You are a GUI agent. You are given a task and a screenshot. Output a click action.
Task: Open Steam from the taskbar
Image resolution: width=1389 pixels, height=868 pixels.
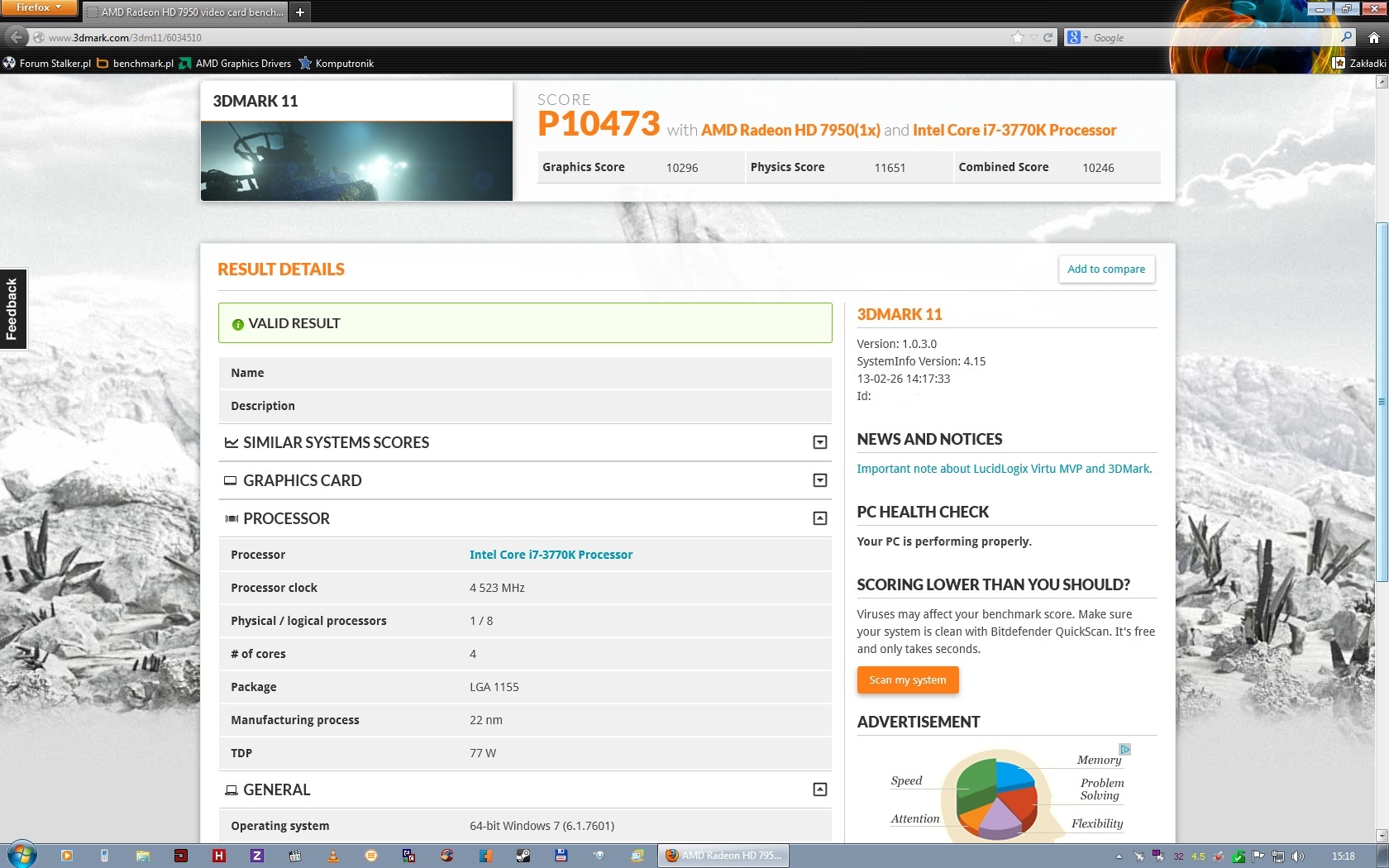523,856
